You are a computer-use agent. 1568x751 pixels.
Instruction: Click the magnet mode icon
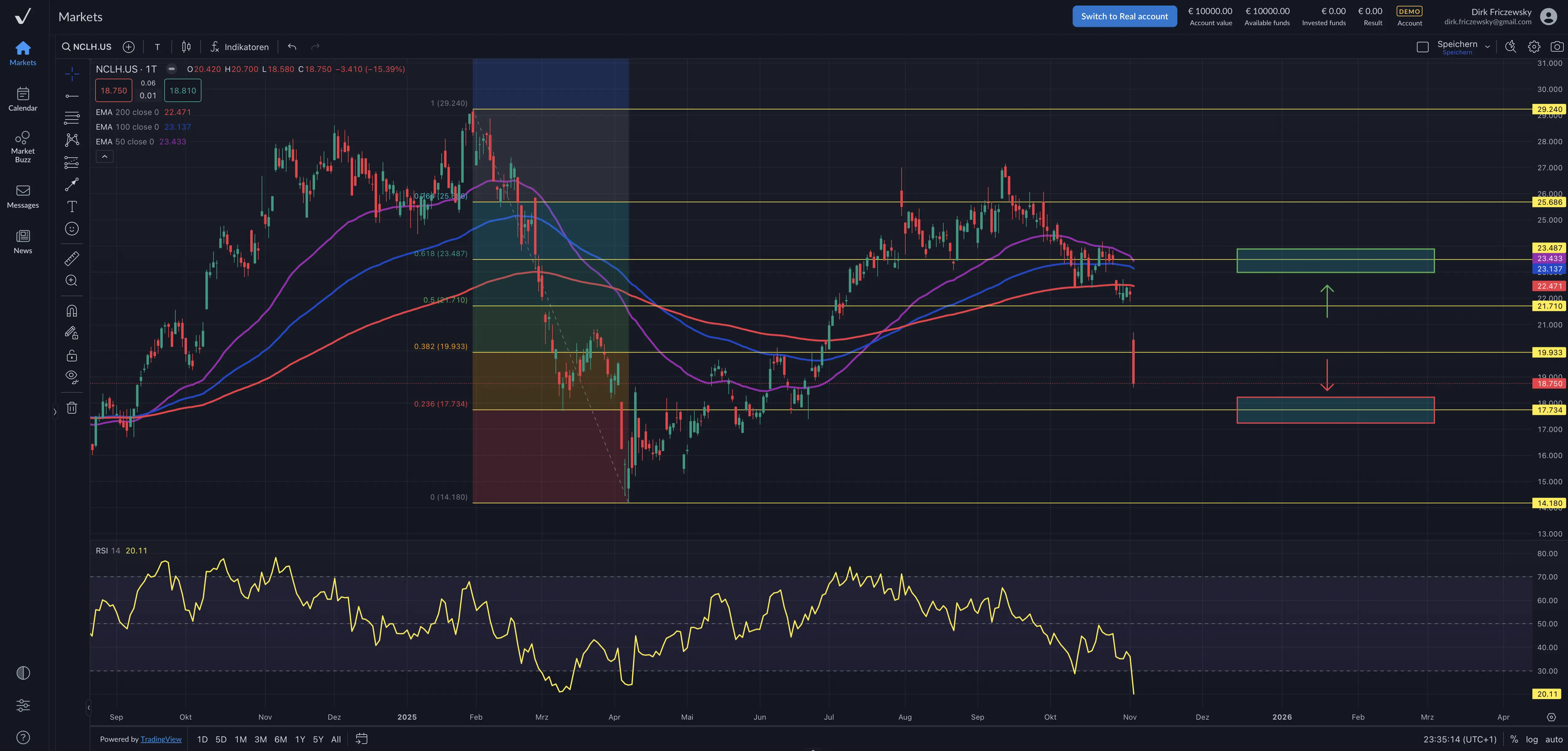72,311
